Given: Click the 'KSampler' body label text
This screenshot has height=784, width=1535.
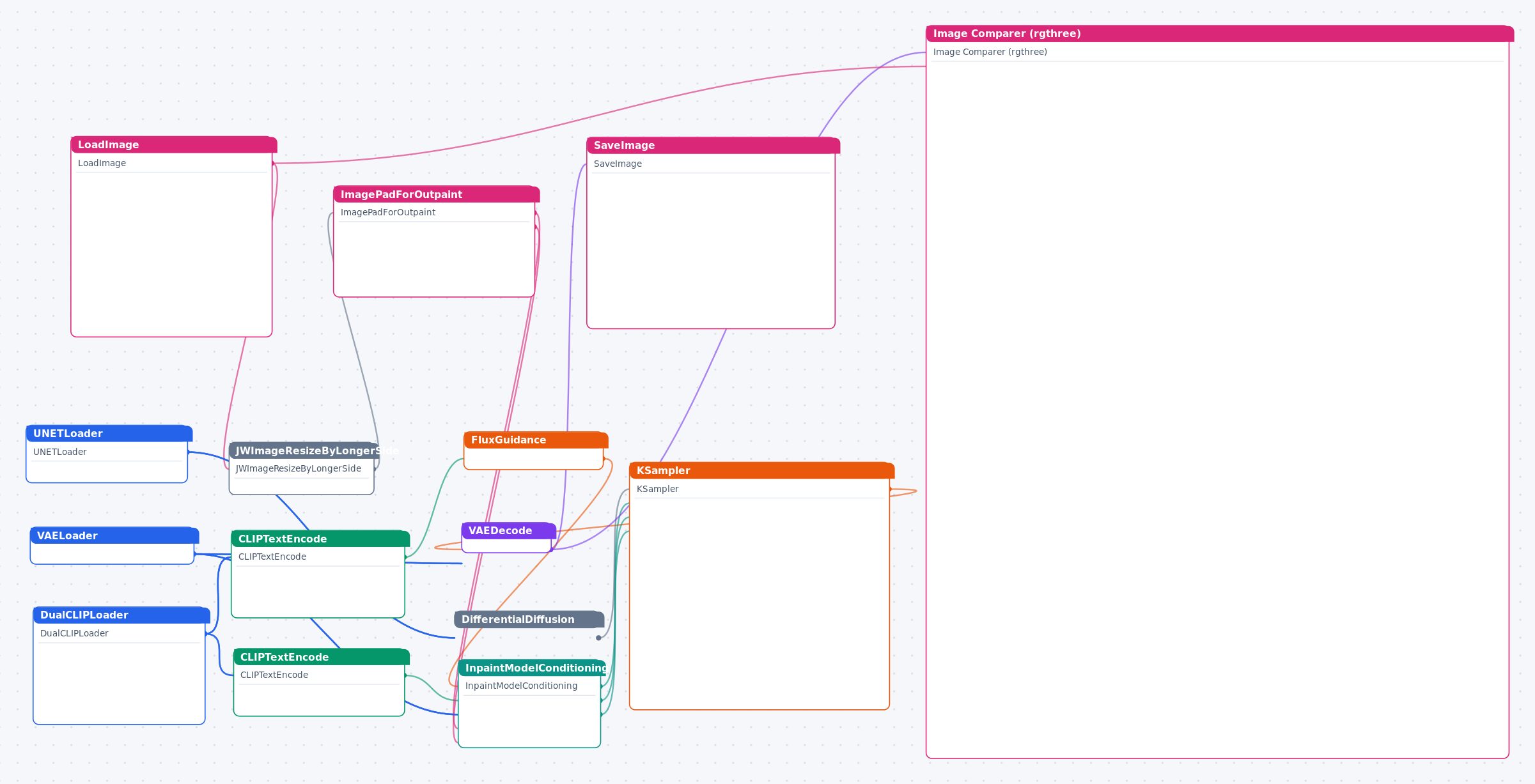Looking at the screenshot, I should (657, 489).
